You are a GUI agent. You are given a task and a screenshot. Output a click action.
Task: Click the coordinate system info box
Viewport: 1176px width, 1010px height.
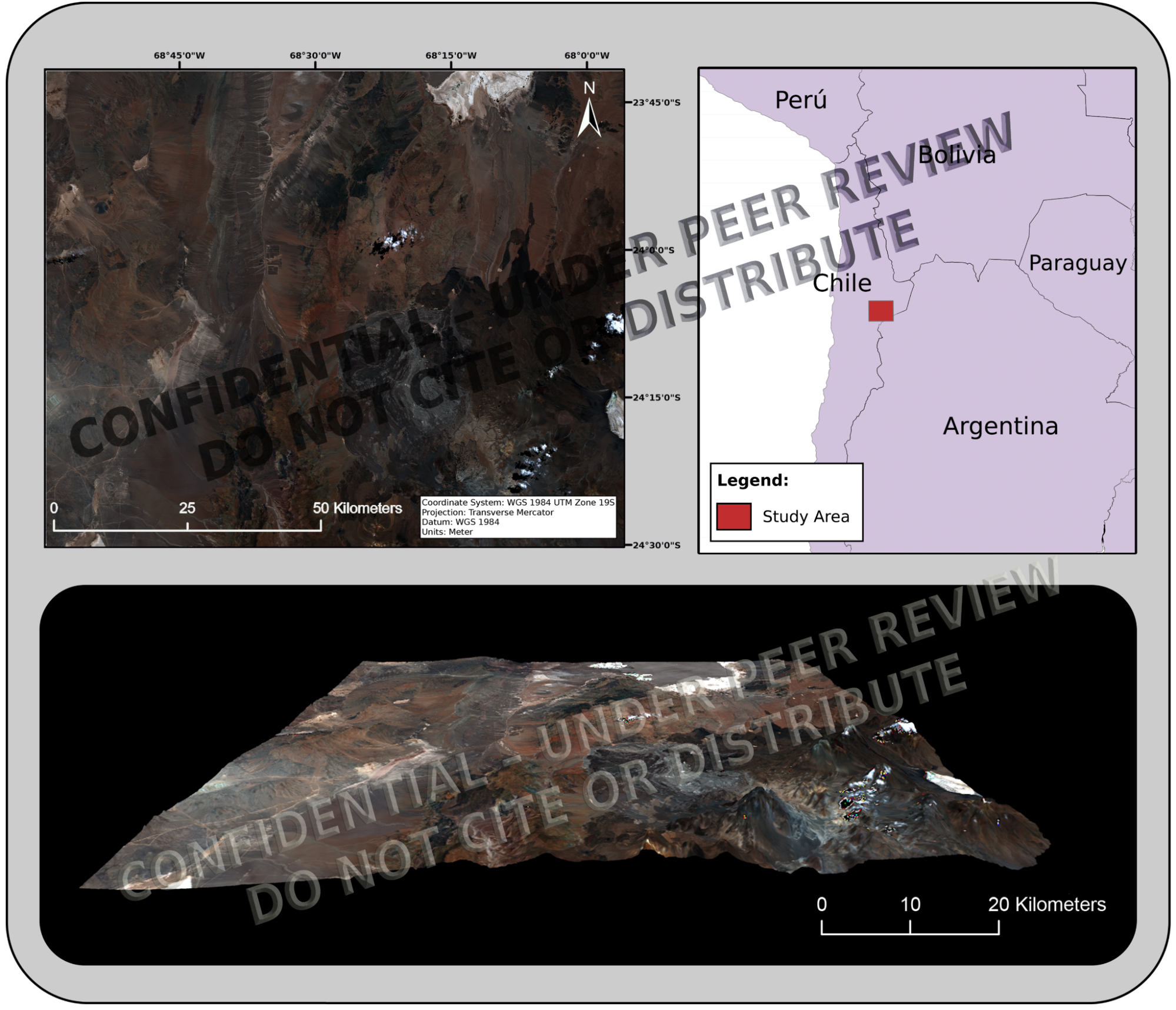coord(518,517)
